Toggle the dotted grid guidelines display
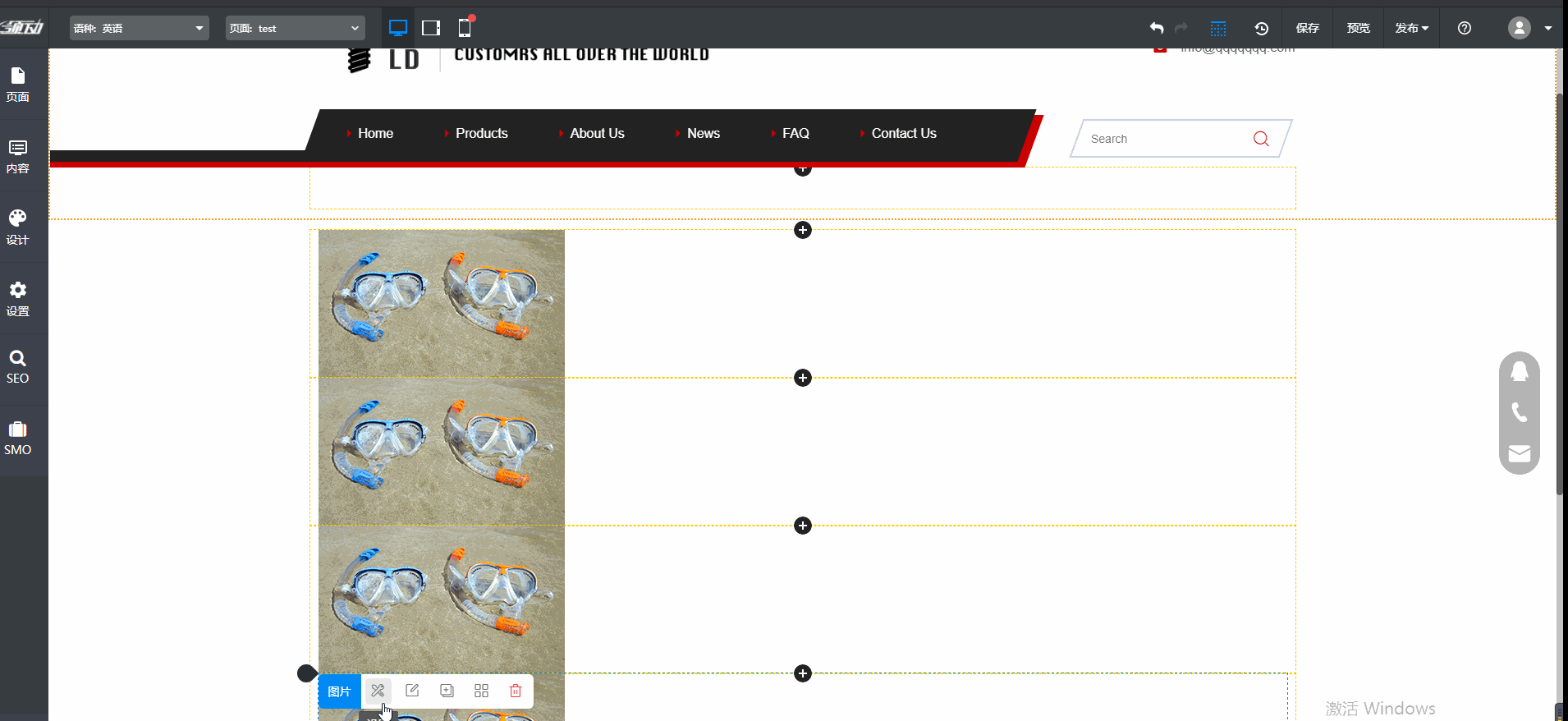 (1218, 28)
